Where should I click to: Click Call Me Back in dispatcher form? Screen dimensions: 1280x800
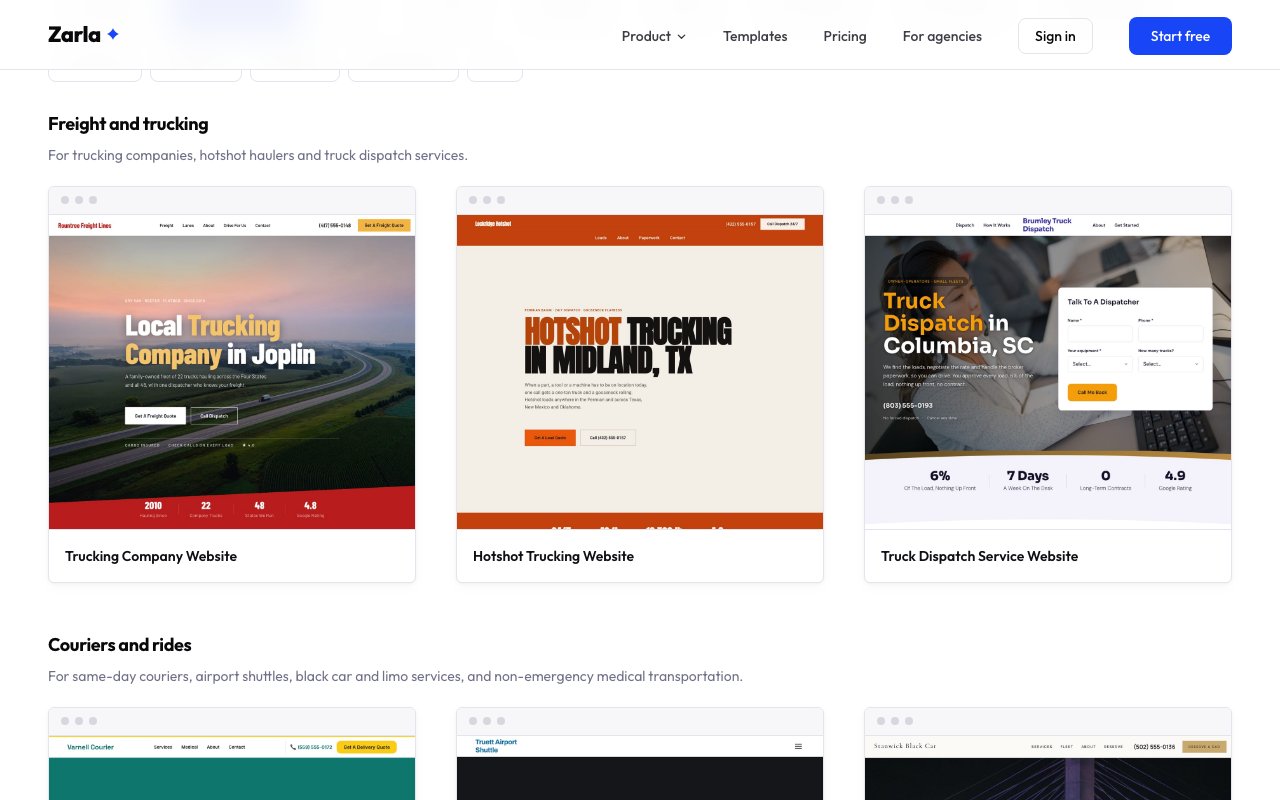pyautogui.click(x=1092, y=392)
